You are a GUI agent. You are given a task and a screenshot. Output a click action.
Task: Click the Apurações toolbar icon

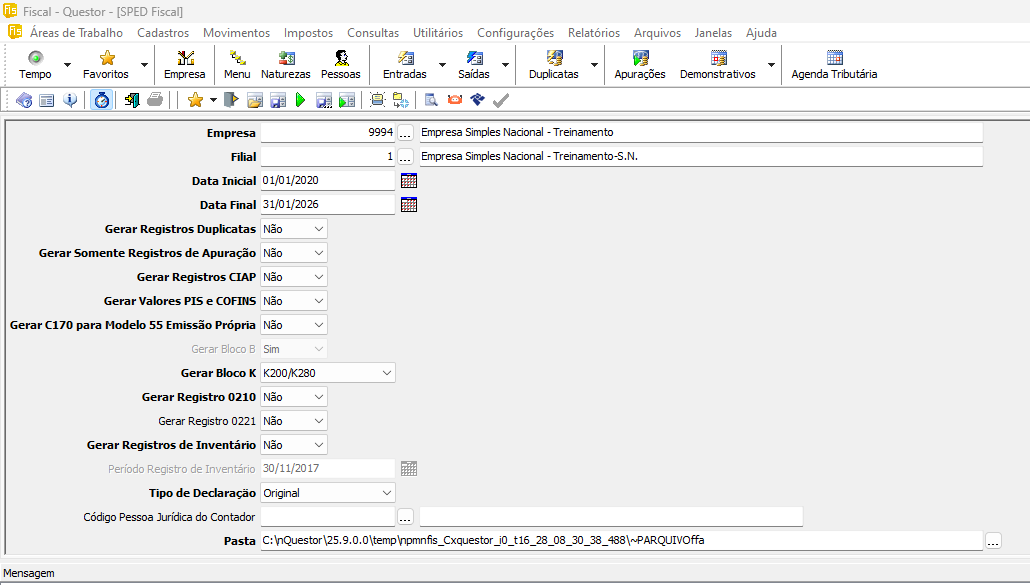click(640, 64)
